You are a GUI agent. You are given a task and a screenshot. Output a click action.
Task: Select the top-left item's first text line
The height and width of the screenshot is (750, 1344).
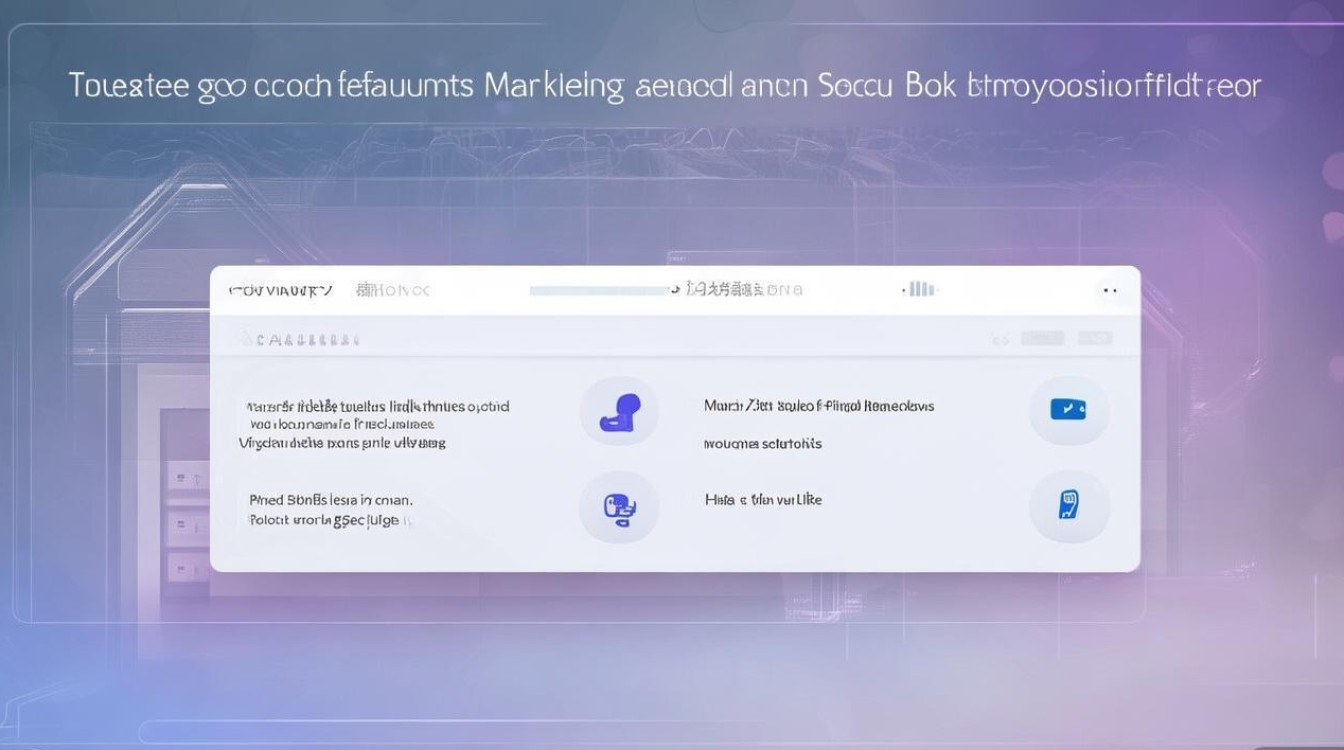378,407
